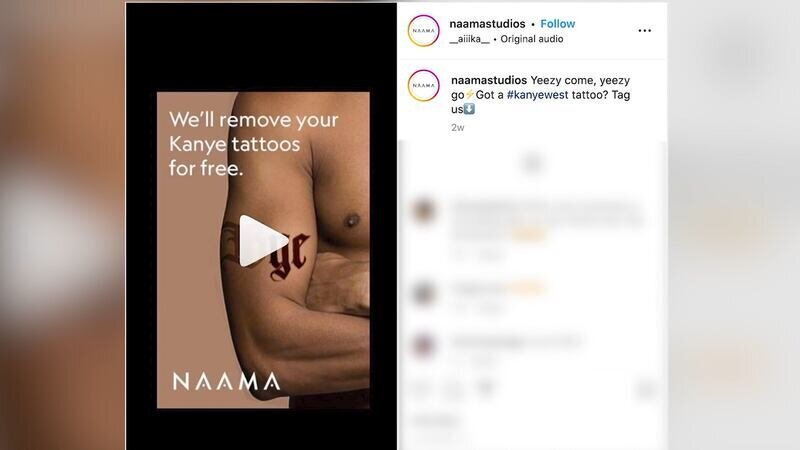Open the three-dot more options menu
The width and height of the screenshot is (800, 450).
(644, 31)
